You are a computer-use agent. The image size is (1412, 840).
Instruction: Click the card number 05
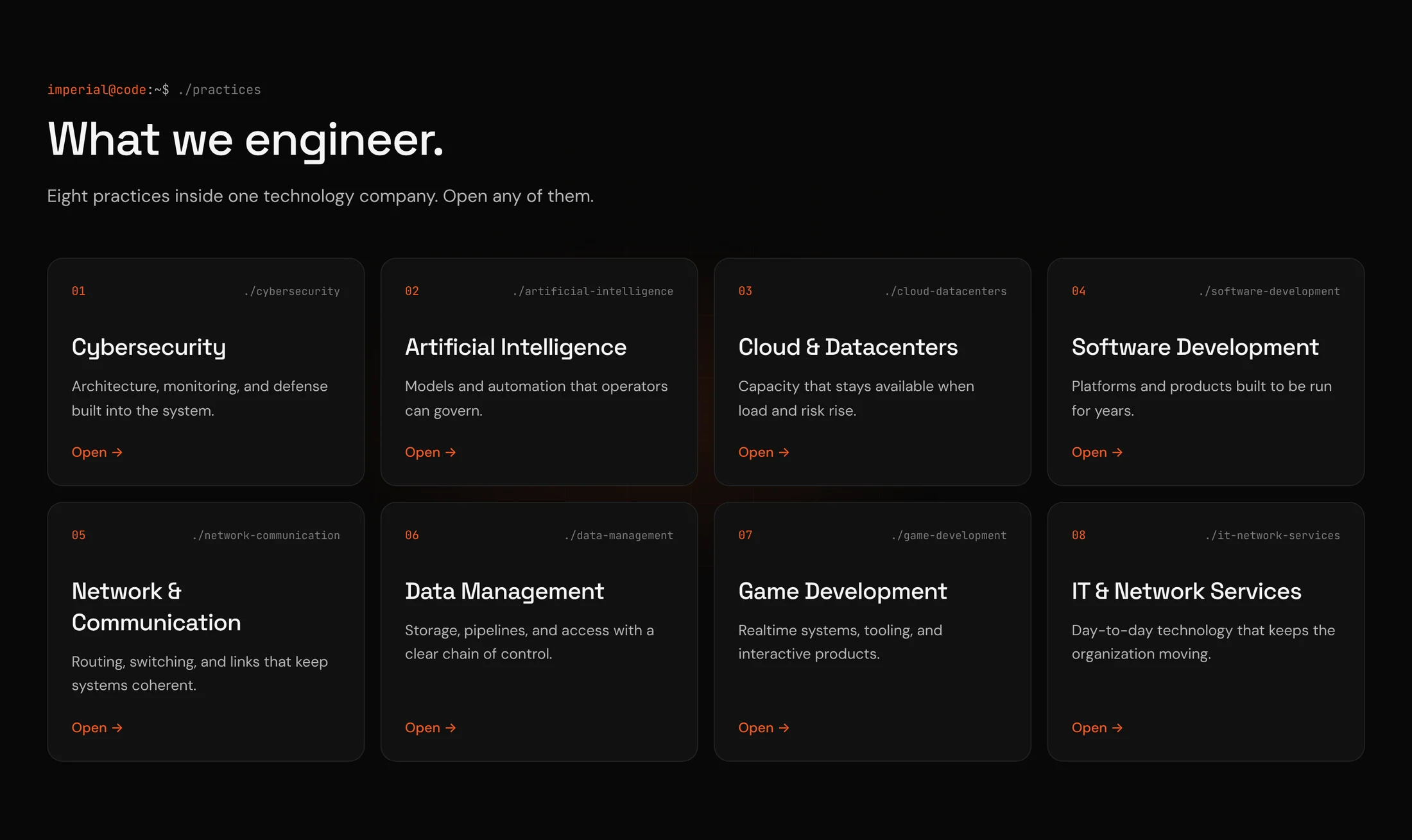78,535
